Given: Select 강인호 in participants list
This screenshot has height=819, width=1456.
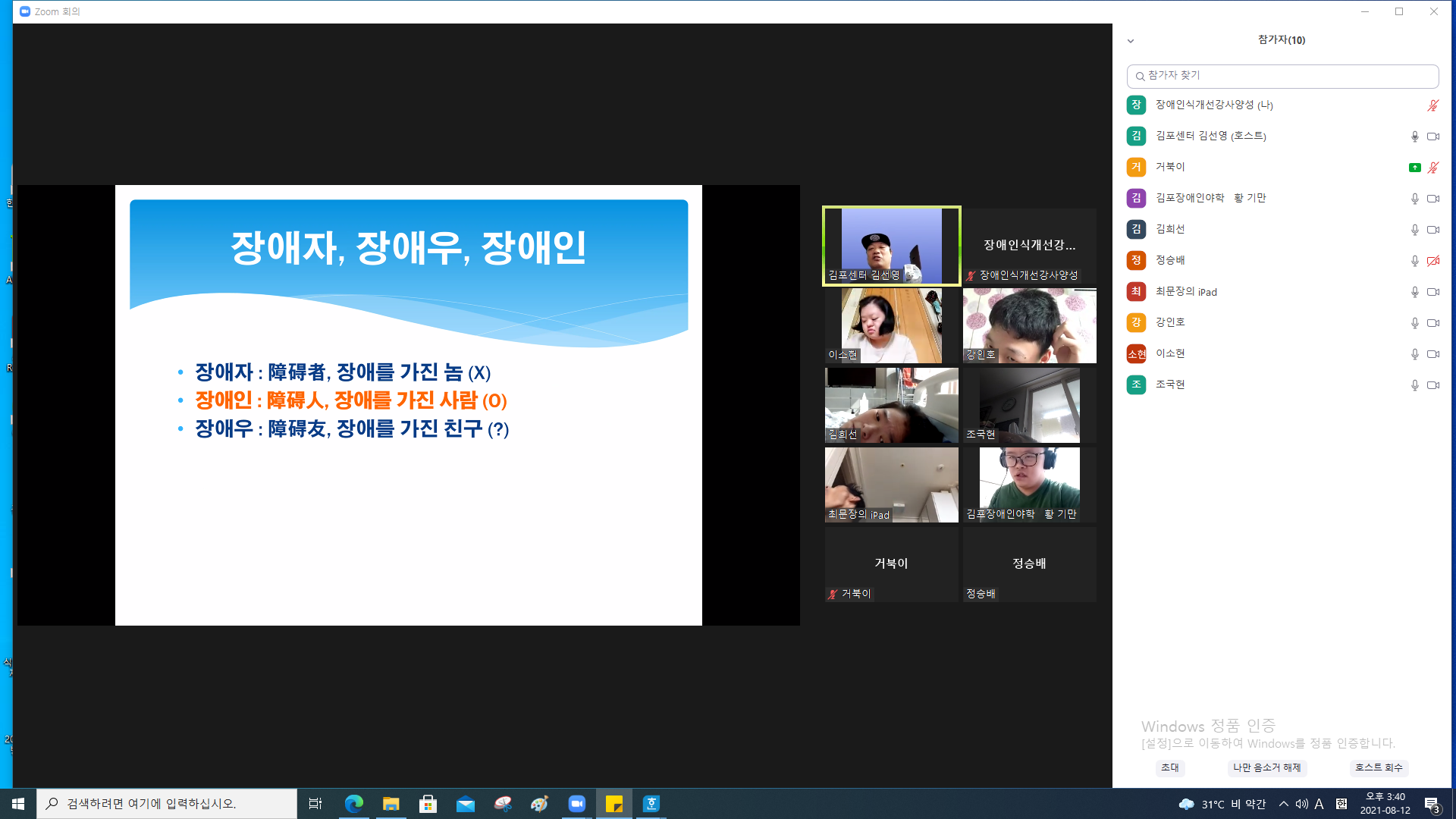Looking at the screenshot, I should click(x=1282, y=322).
